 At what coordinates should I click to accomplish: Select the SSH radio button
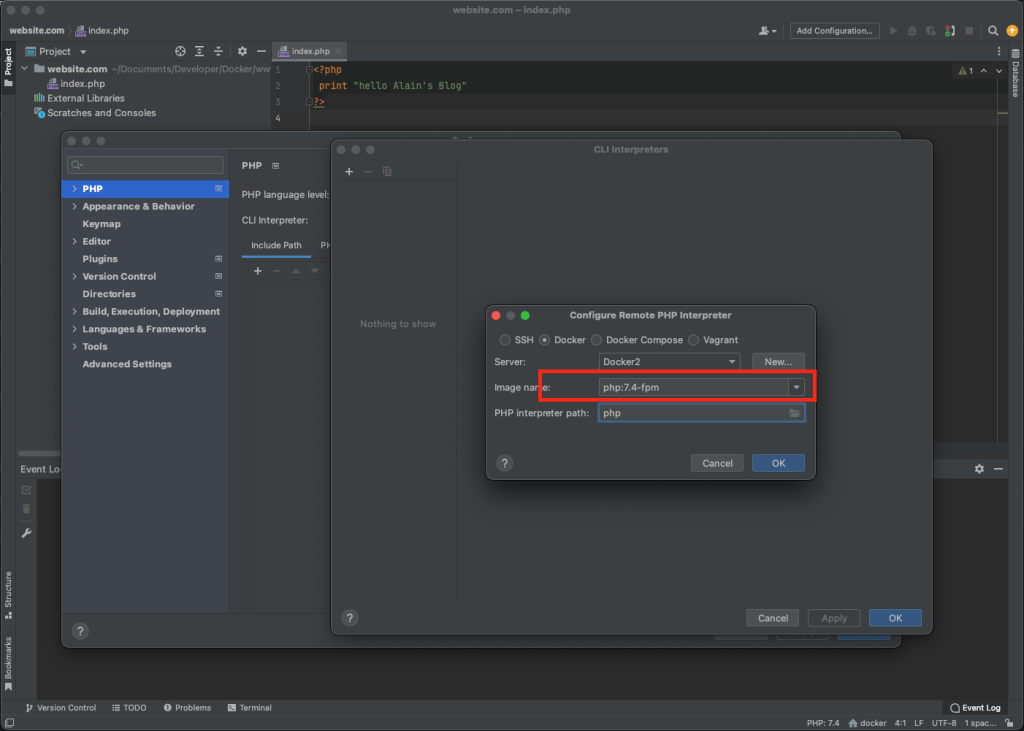click(x=505, y=340)
